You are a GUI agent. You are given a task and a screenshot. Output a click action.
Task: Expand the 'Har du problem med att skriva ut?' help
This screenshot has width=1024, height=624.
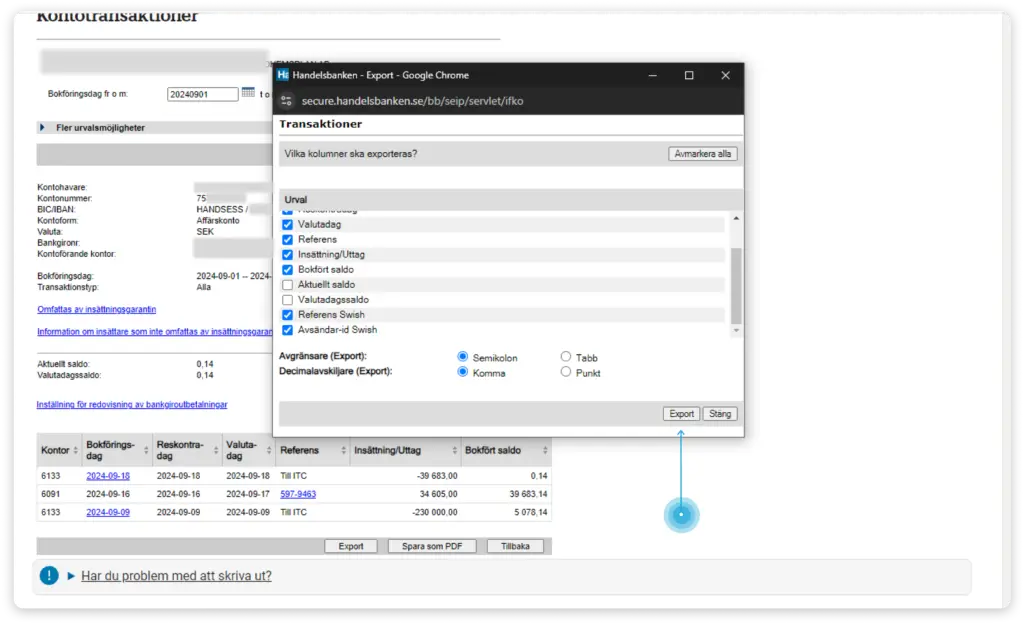(x=176, y=576)
